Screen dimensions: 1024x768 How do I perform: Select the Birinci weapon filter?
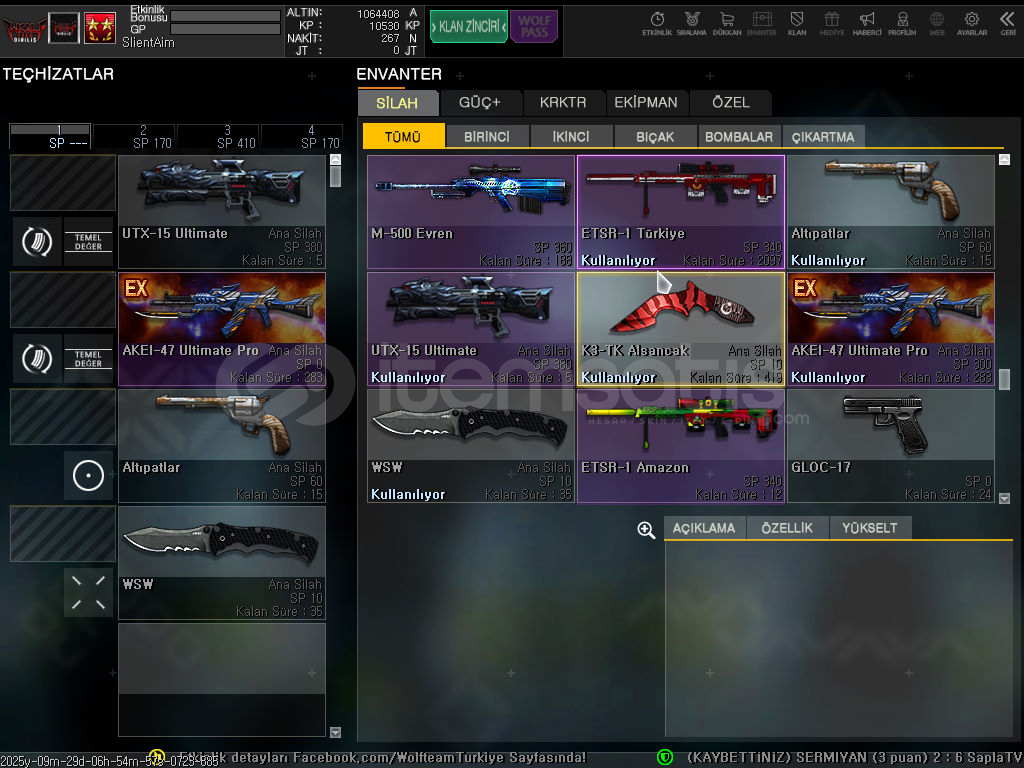pos(487,136)
